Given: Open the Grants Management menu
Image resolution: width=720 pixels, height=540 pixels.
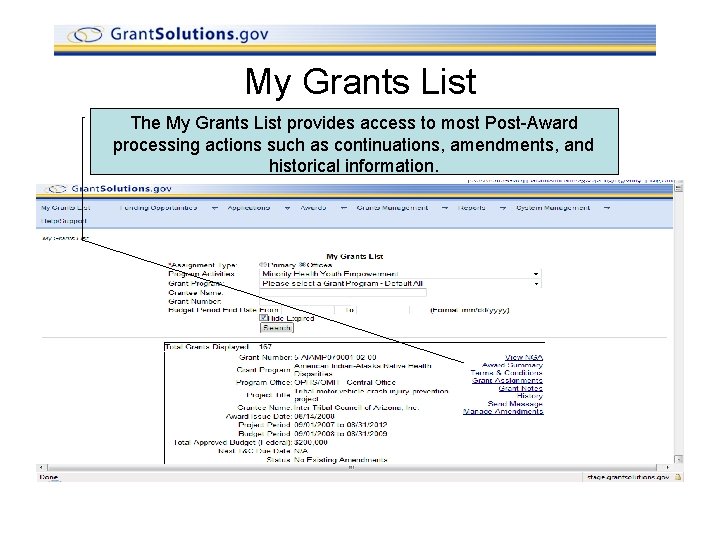Looking at the screenshot, I should (392, 208).
